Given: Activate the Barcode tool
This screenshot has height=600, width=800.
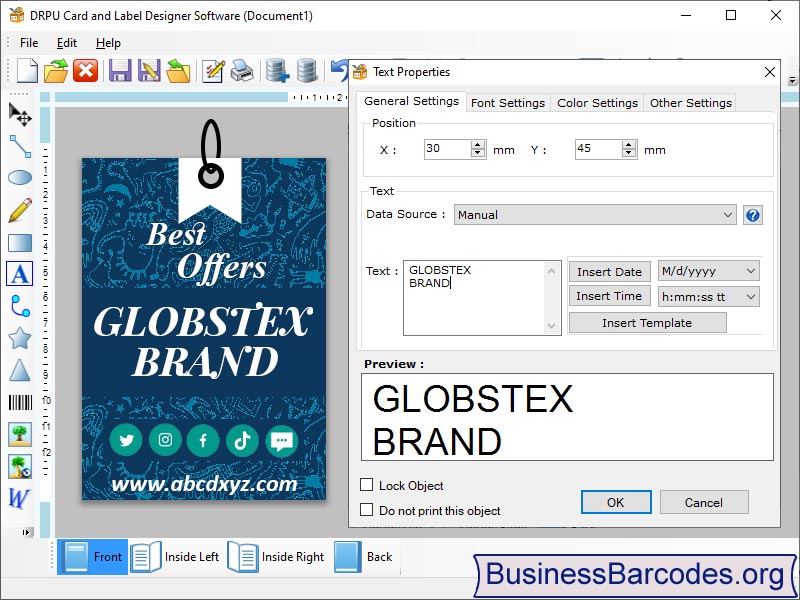Looking at the screenshot, I should [18, 401].
